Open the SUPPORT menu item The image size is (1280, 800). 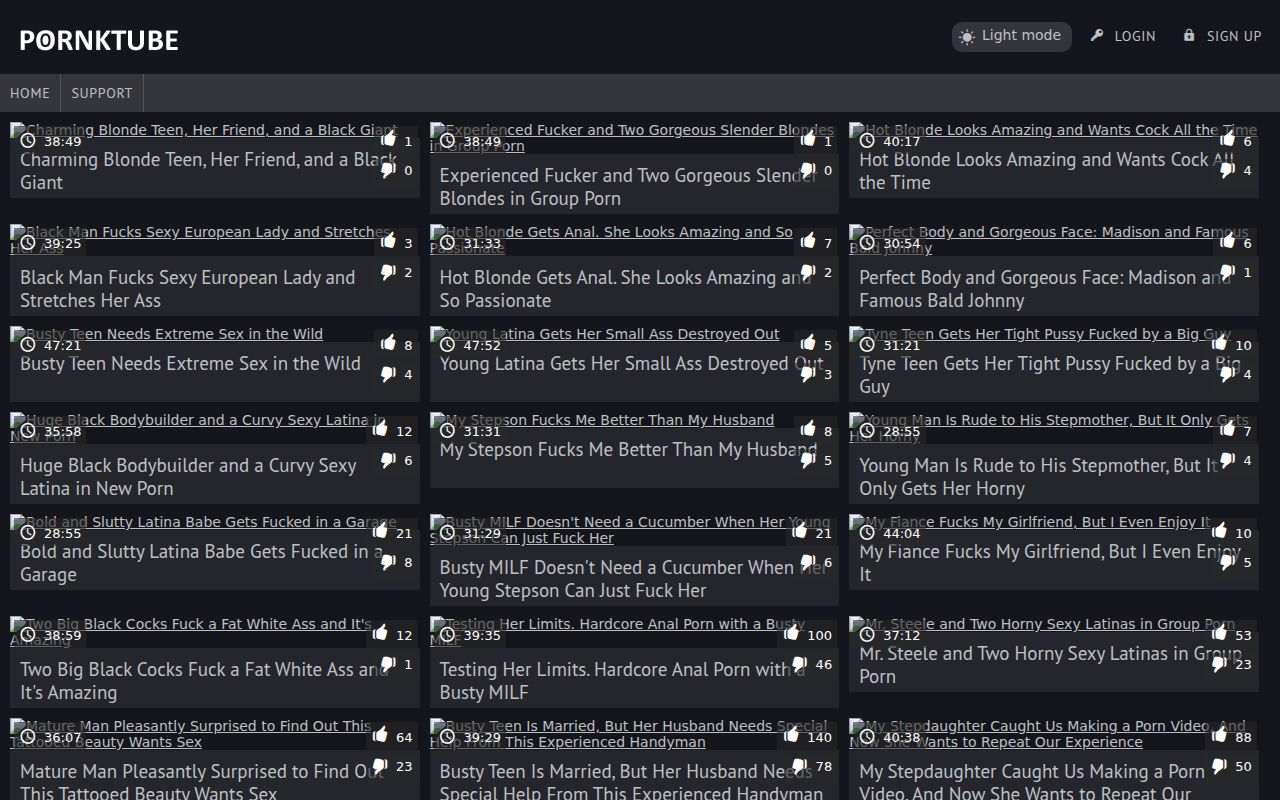pos(101,93)
